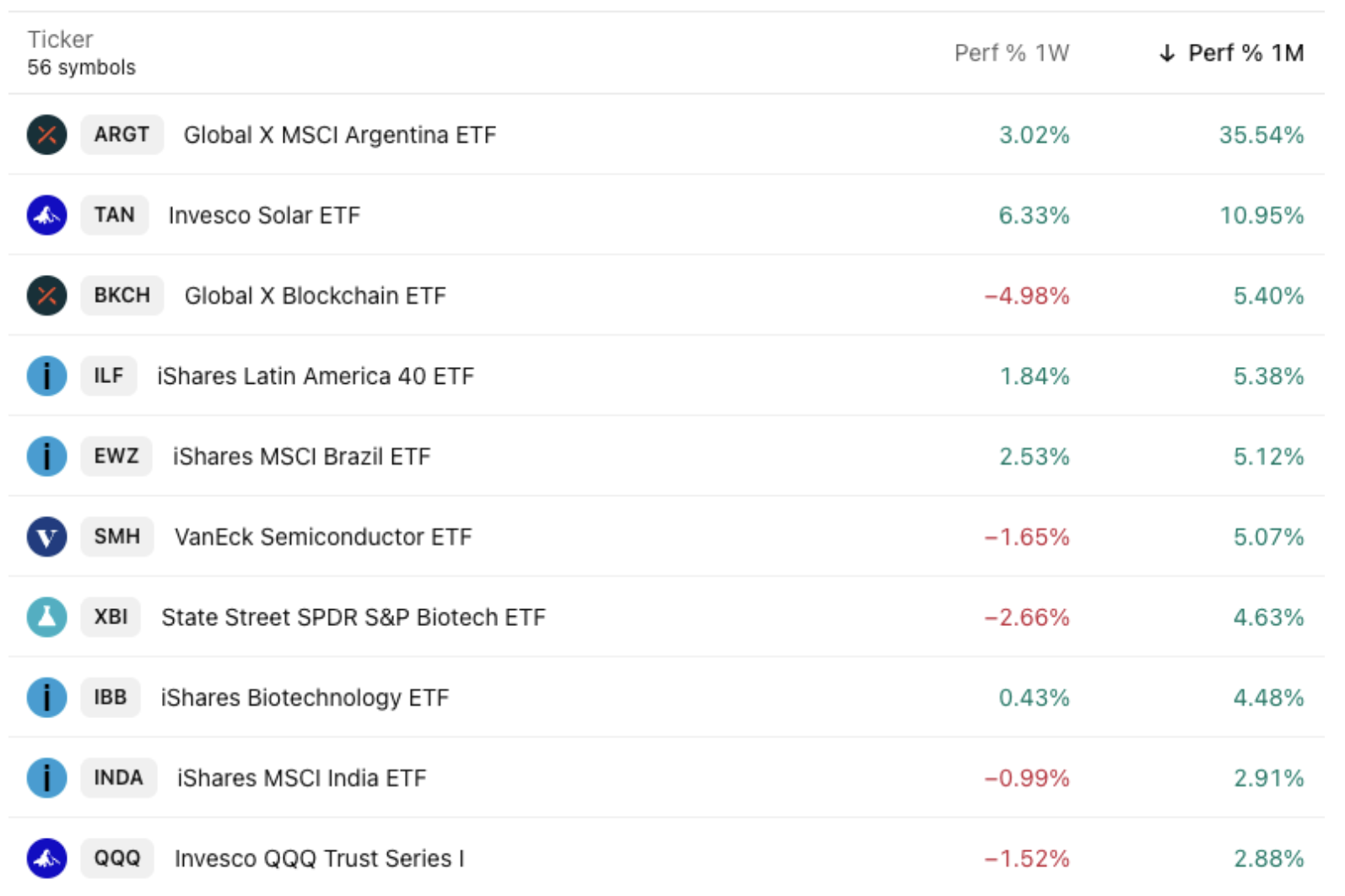Click the IBB ticker badge
This screenshot has height=896, width=1345.
tap(111, 698)
